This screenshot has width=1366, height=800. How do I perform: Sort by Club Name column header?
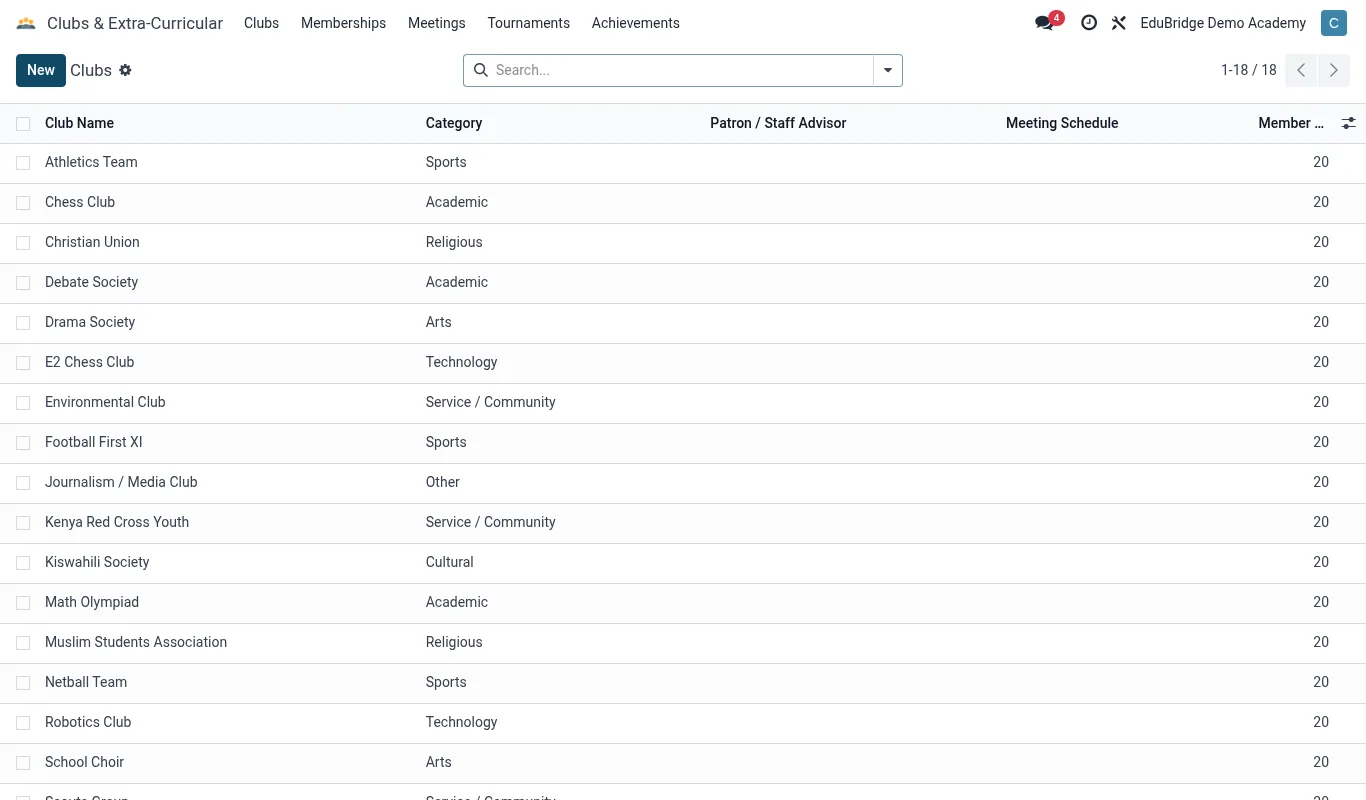[x=79, y=123]
